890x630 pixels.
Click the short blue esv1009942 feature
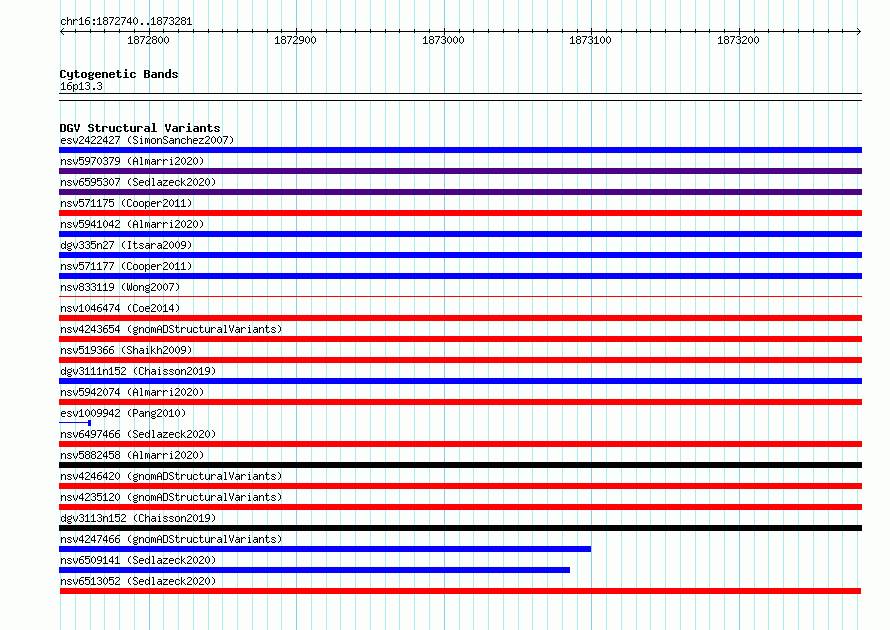pyautogui.click(x=75, y=423)
